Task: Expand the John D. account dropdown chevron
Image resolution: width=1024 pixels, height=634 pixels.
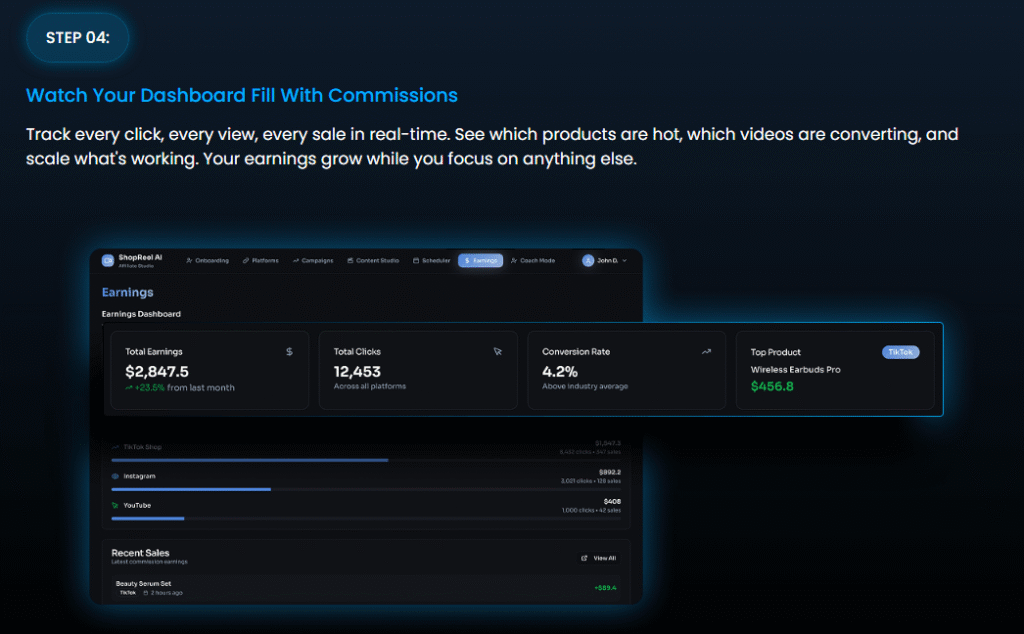Action: coord(625,261)
